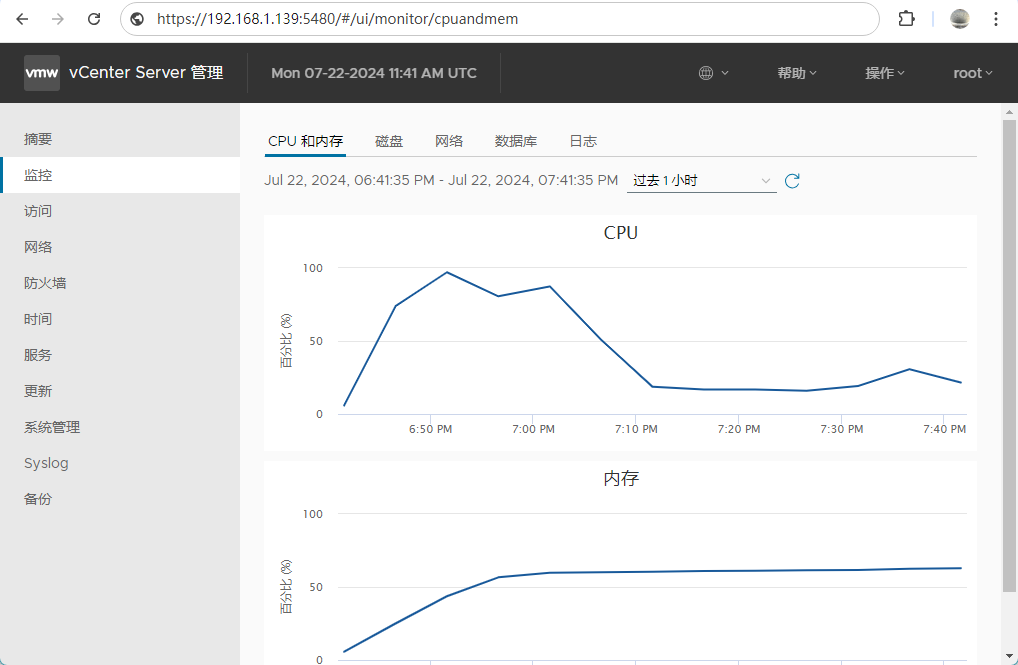Open the language globe dropdown
The height and width of the screenshot is (665, 1018).
[x=714, y=73]
